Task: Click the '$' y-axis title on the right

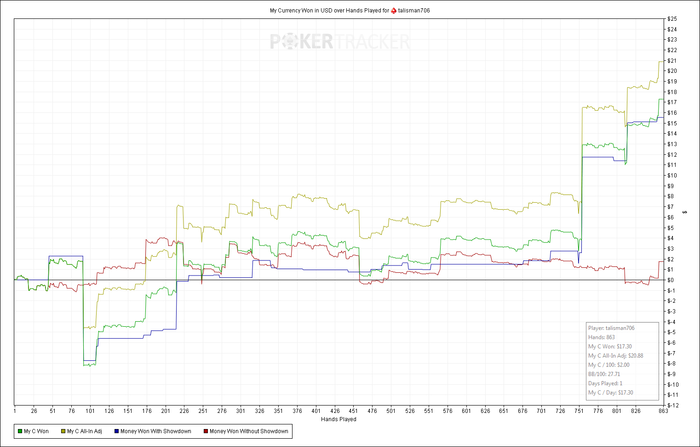Action: click(685, 212)
